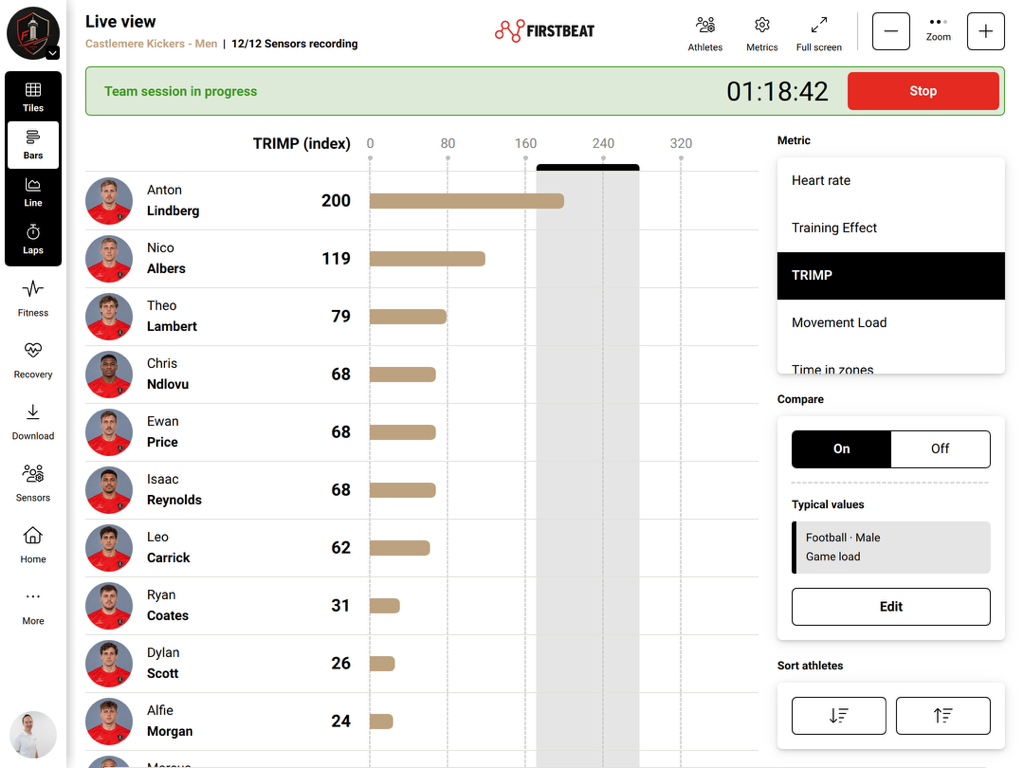Select the Bars view
The width and height of the screenshot is (1024, 768).
[x=33, y=145]
